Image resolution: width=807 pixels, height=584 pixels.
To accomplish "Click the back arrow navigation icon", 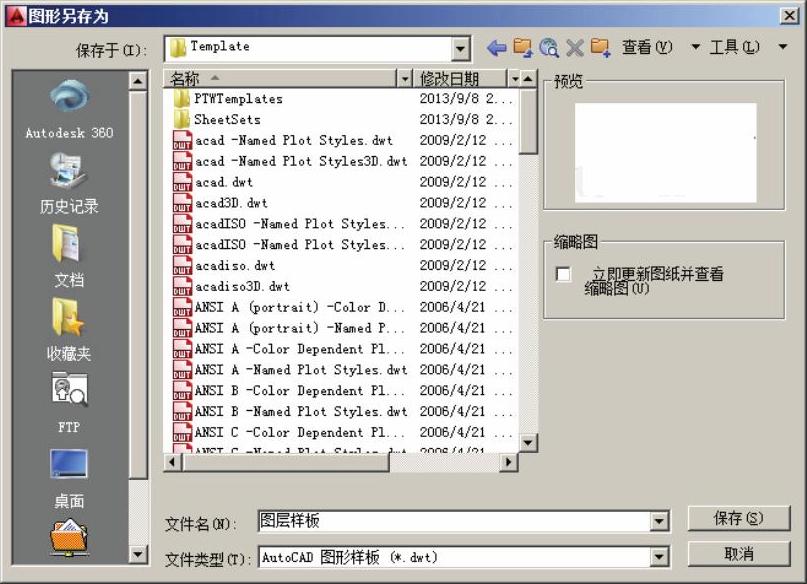I will 496,47.
